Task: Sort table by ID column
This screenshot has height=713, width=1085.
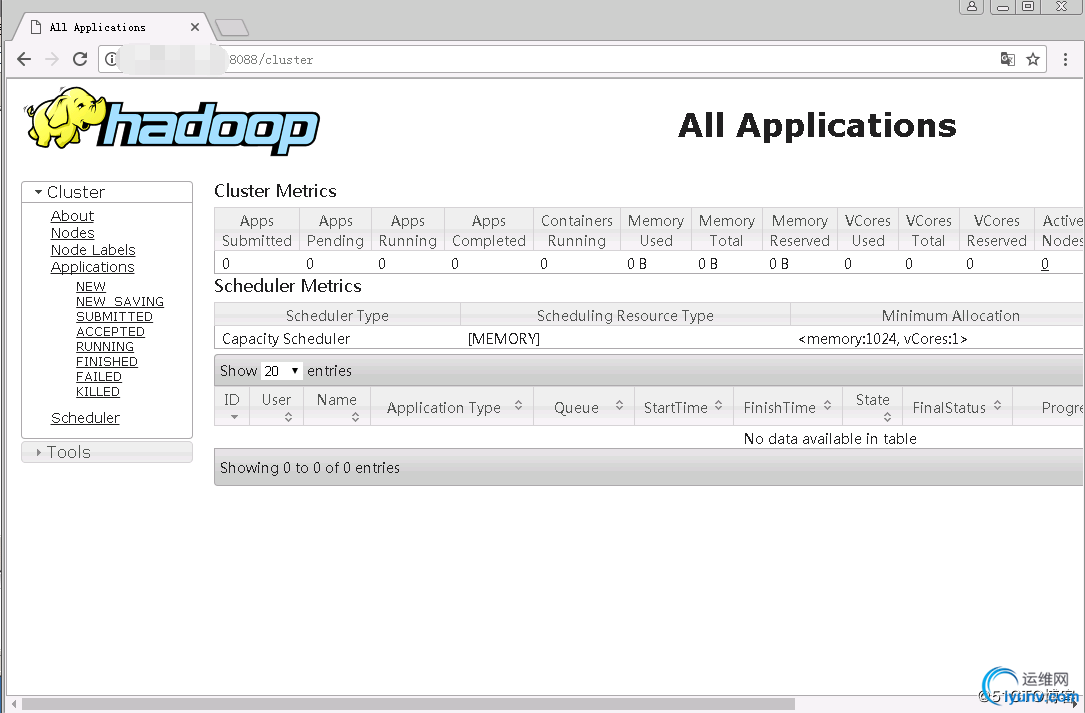Action: point(232,406)
